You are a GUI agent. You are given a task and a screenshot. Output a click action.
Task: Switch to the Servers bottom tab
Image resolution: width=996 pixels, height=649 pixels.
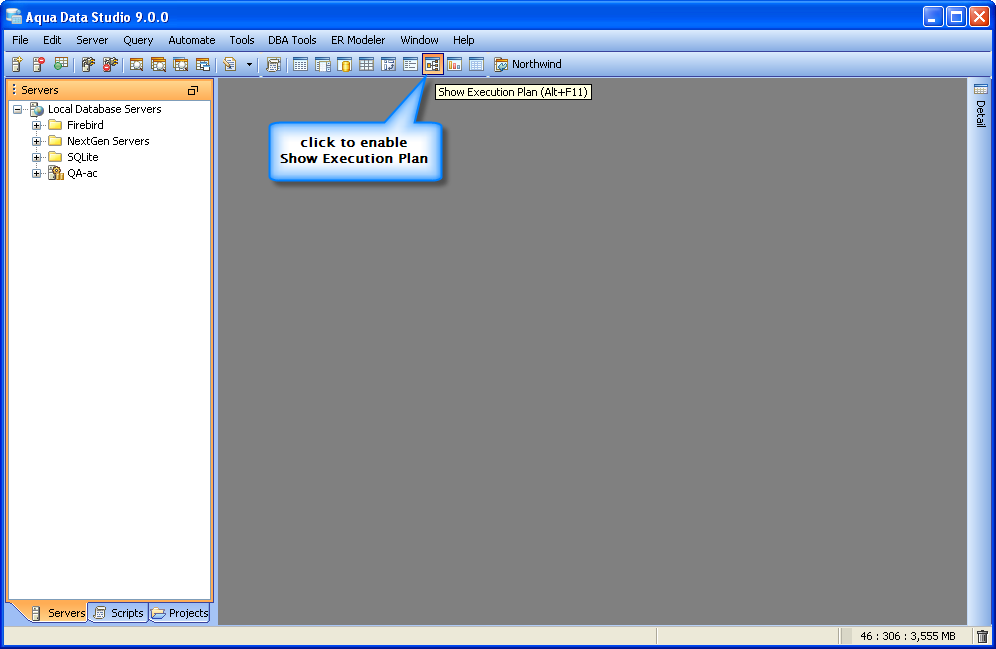point(58,613)
